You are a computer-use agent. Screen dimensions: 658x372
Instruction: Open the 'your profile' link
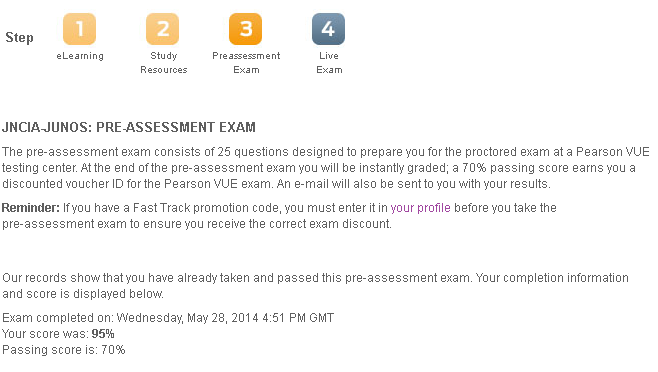[420, 208]
